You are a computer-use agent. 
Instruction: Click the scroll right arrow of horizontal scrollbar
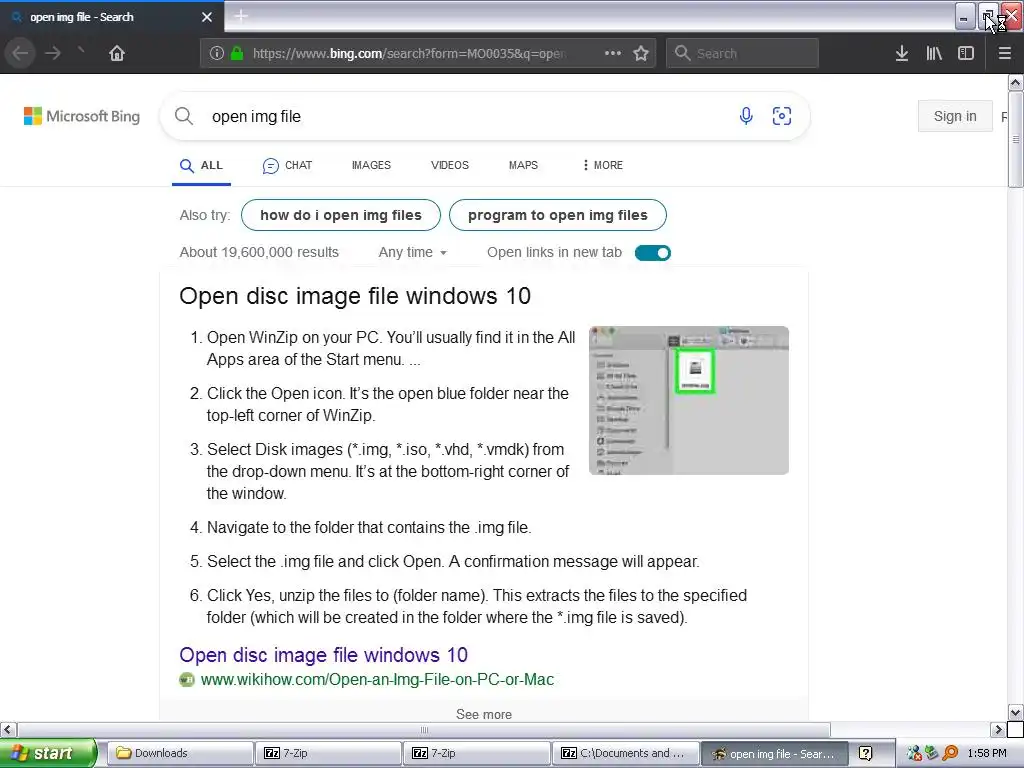click(x=998, y=729)
